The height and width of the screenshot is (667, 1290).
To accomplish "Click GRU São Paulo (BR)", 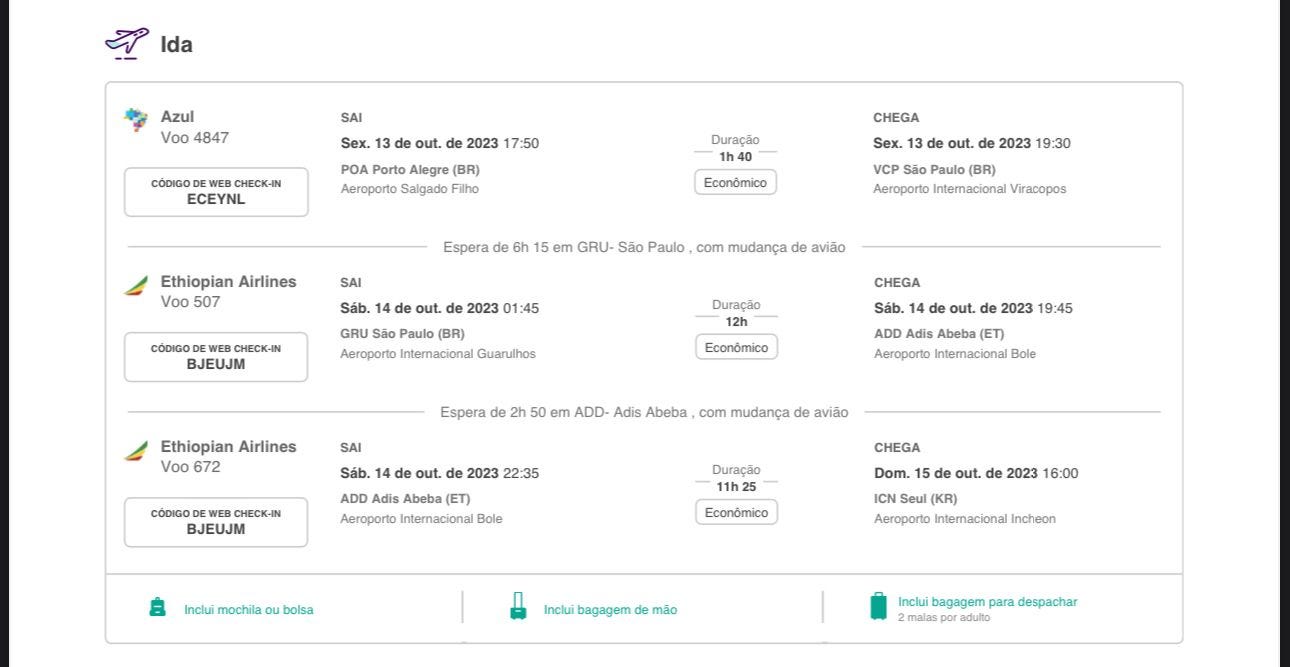I will (x=402, y=334).
